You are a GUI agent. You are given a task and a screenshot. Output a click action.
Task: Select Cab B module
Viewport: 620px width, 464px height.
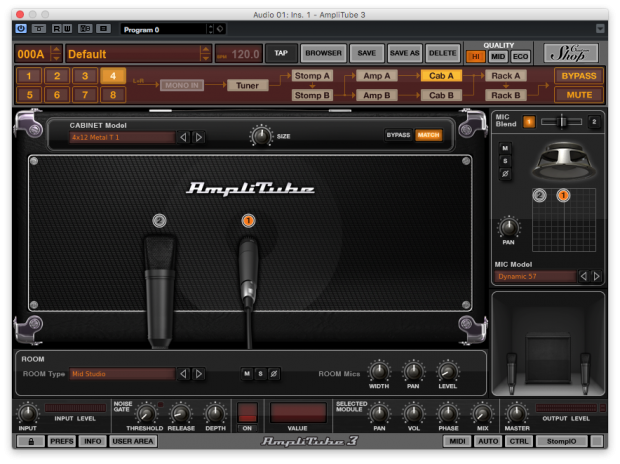441,95
